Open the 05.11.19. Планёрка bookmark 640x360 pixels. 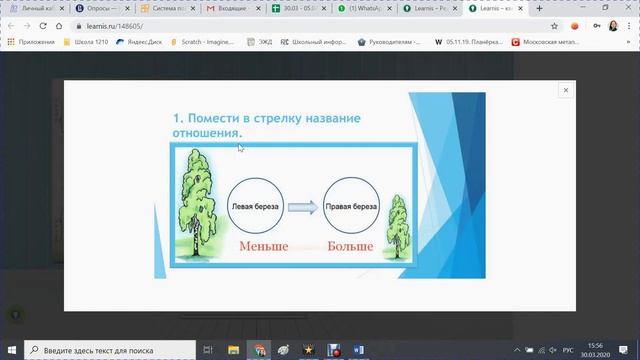[469, 42]
